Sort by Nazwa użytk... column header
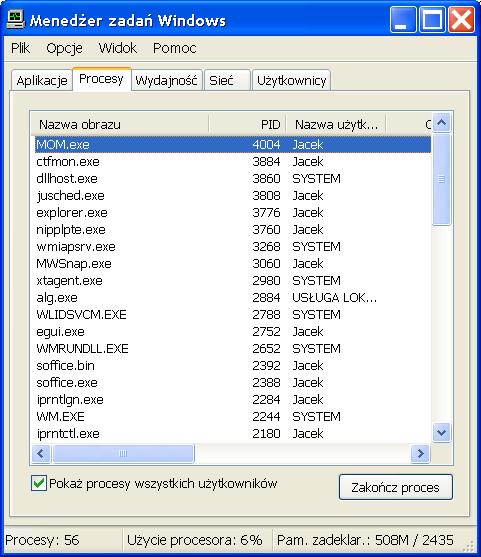The width and height of the screenshot is (481, 557). [x=336, y=124]
